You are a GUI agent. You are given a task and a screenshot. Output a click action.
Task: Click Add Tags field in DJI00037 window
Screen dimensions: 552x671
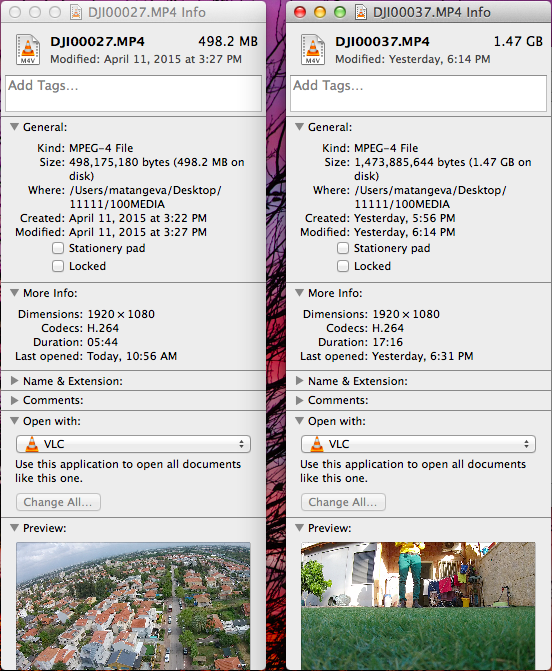click(x=418, y=93)
